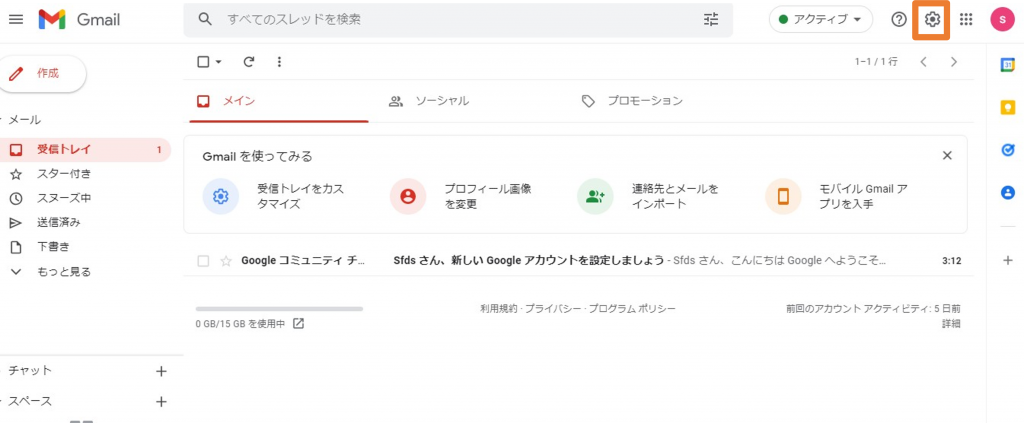
Task: Switch to the プロモーション tab
Action: pyautogui.click(x=632, y=101)
